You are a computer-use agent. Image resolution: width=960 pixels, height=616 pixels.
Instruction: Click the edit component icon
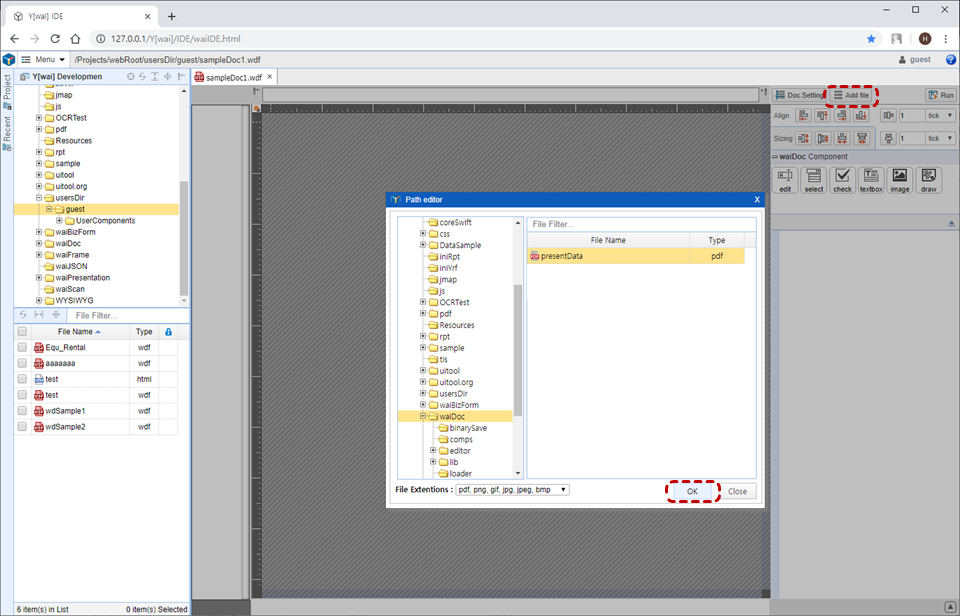click(x=785, y=177)
